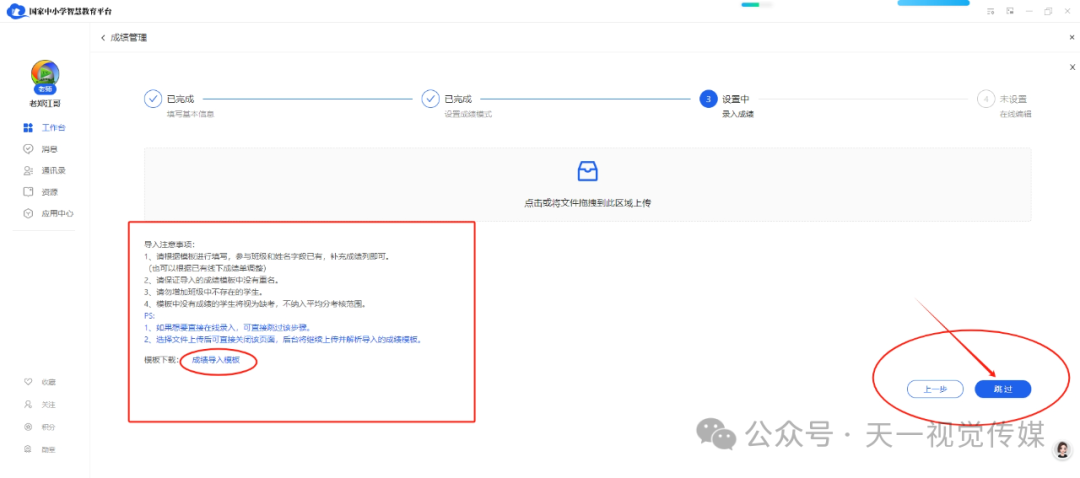Click the 点击或将文件拖拽到此区域上传 text
The height and width of the screenshot is (478, 1080).
point(588,203)
